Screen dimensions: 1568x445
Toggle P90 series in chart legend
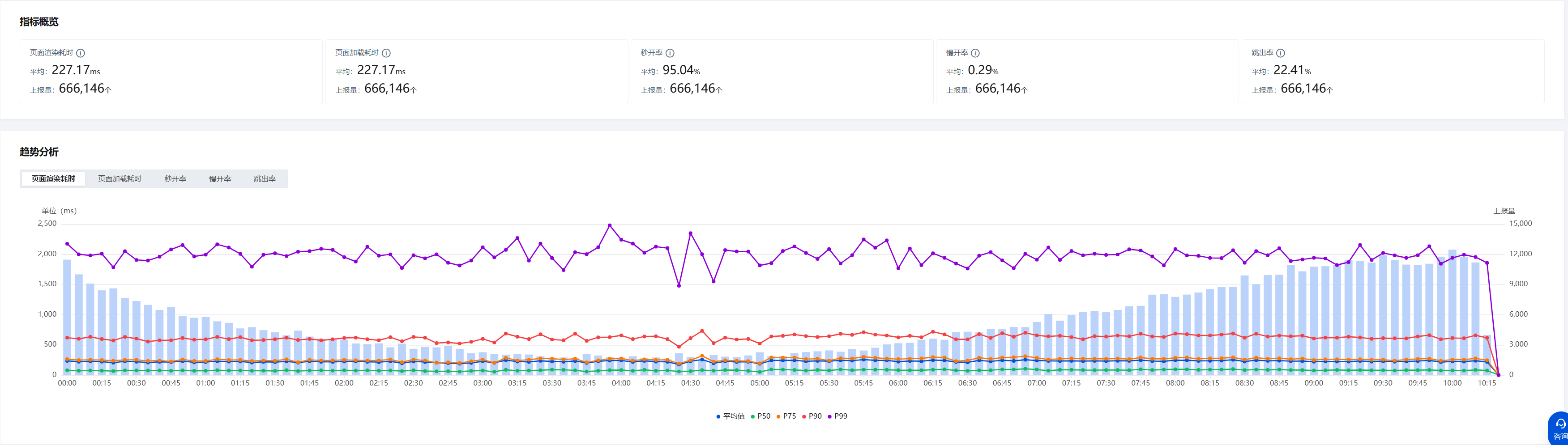point(812,416)
